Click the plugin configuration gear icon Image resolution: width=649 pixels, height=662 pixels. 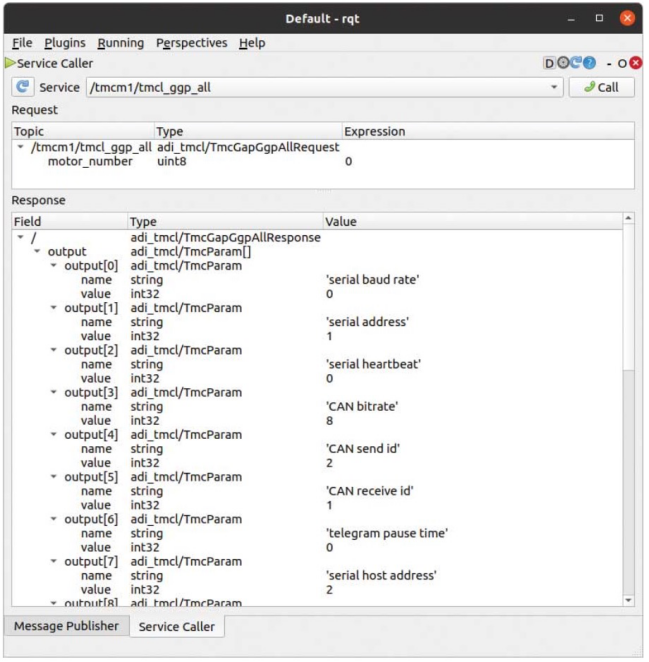(562, 63)
